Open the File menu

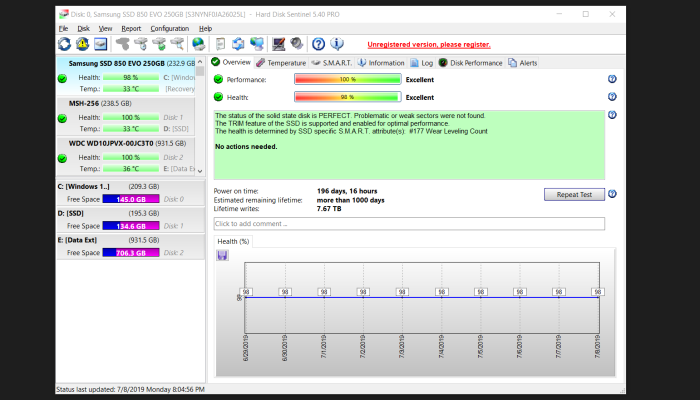coord(63,29)
